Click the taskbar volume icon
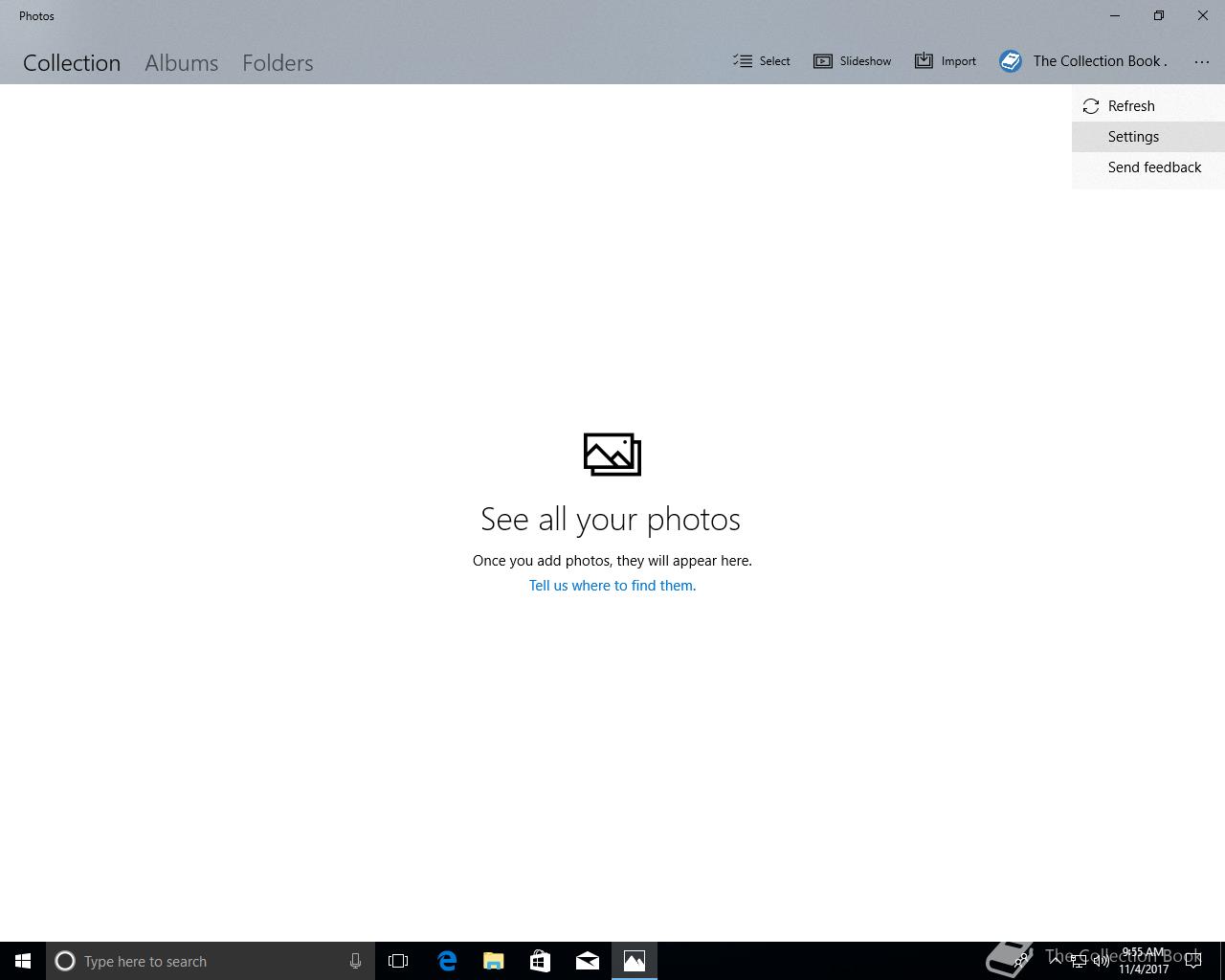Screen dimensions: 1225x980 point(1101,961)
